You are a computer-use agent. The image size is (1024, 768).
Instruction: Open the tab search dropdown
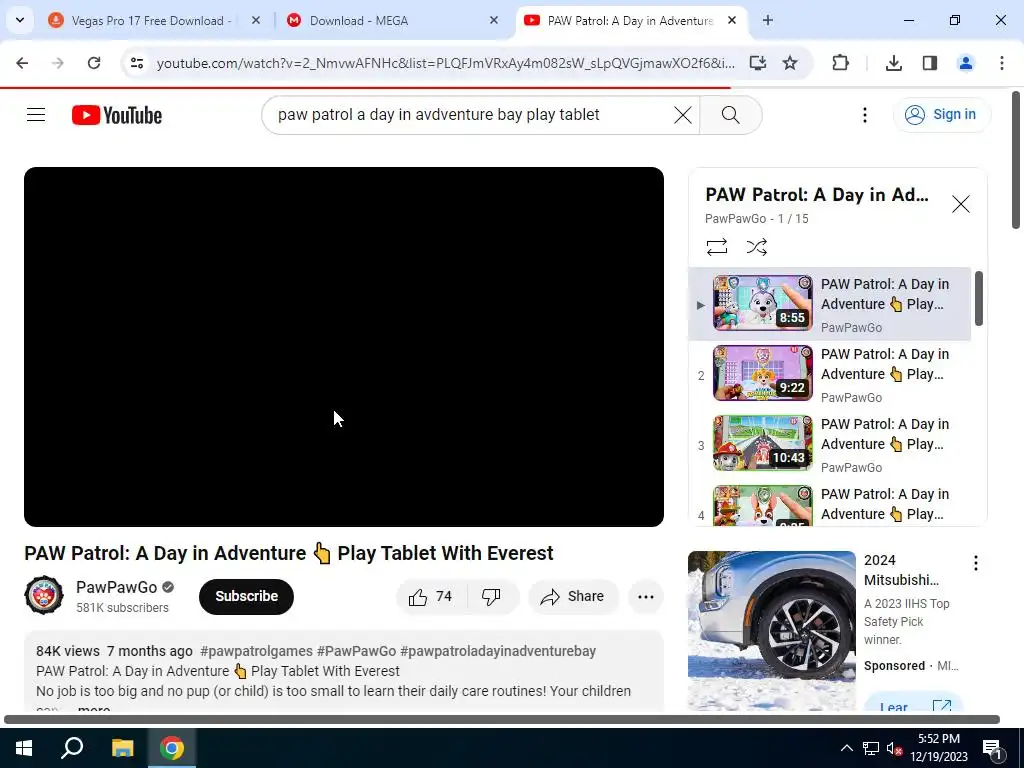(x=20, y=21)
